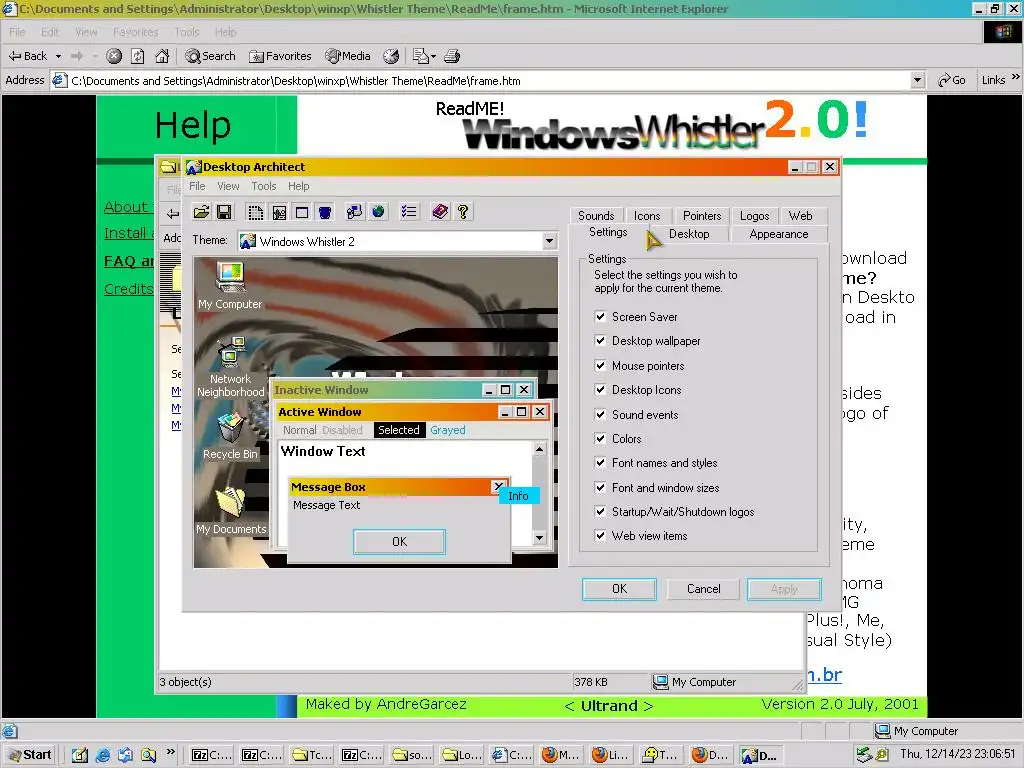Image resolution: width=1024 pixels, height=768 pixels.
Task: Click scroll-down arrow in Window Text preview
Action: point(539,538)
